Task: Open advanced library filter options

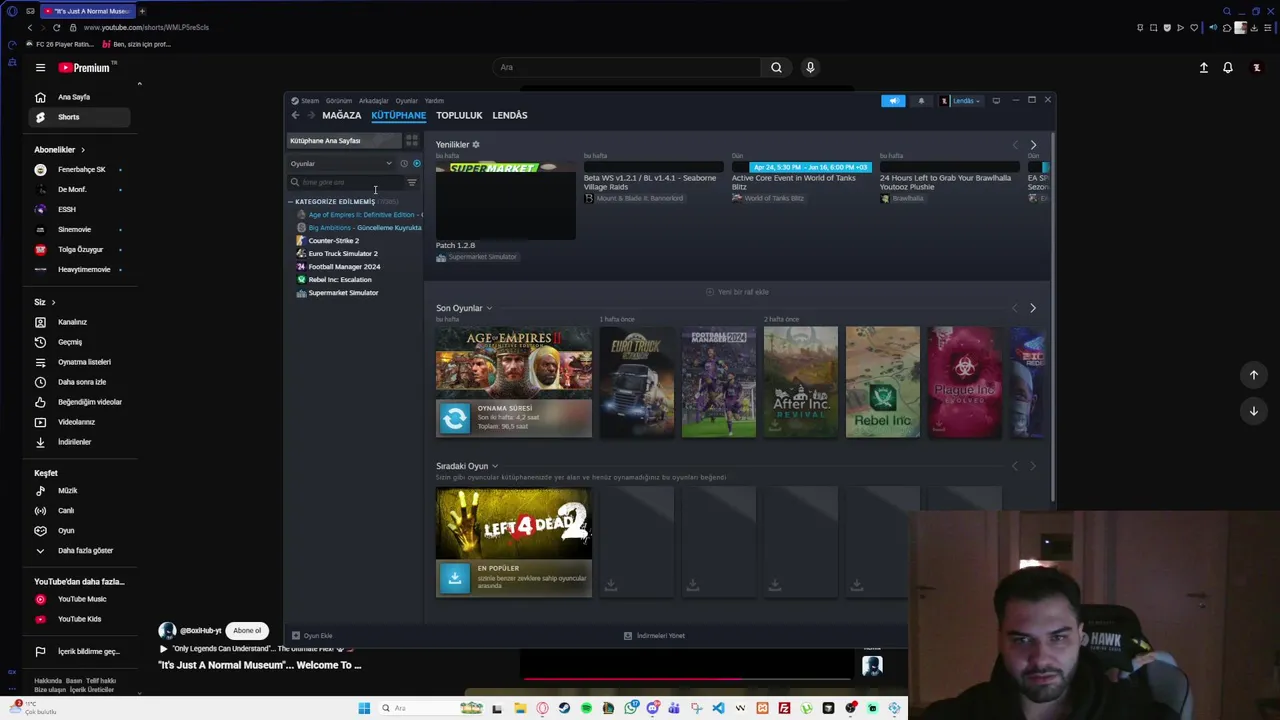Action: pyautogui.click(x=412, y=183)
